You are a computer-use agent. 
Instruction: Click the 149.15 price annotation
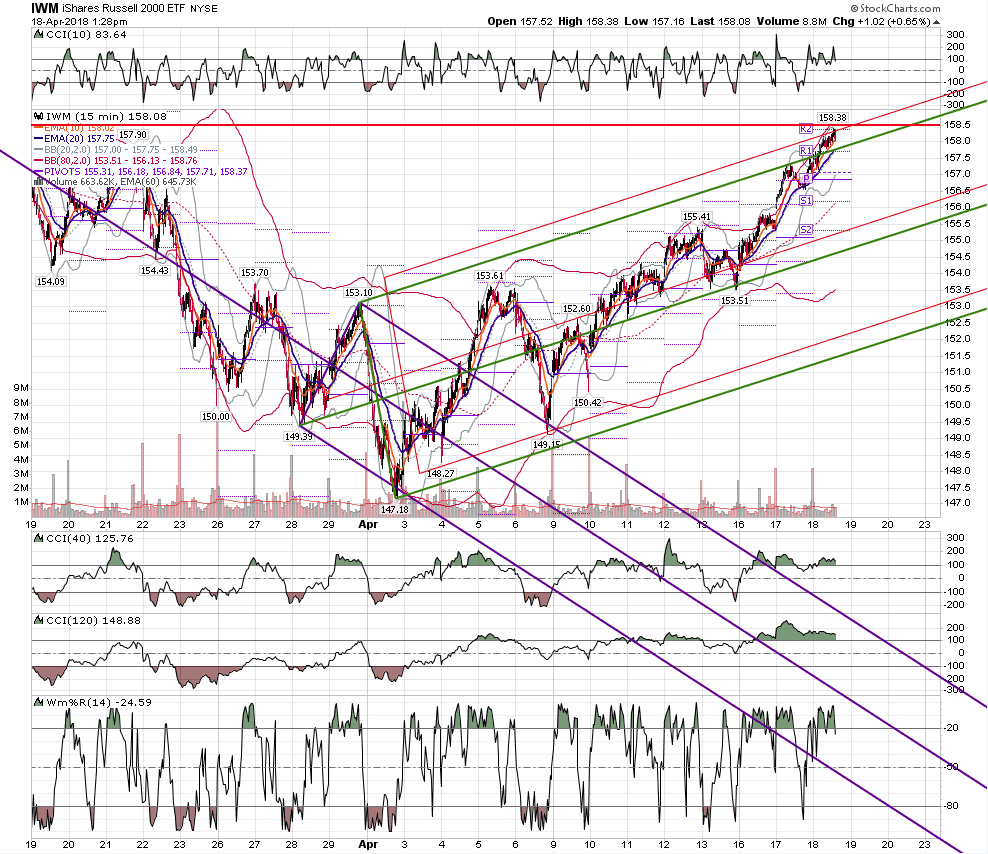coord(546,444)
